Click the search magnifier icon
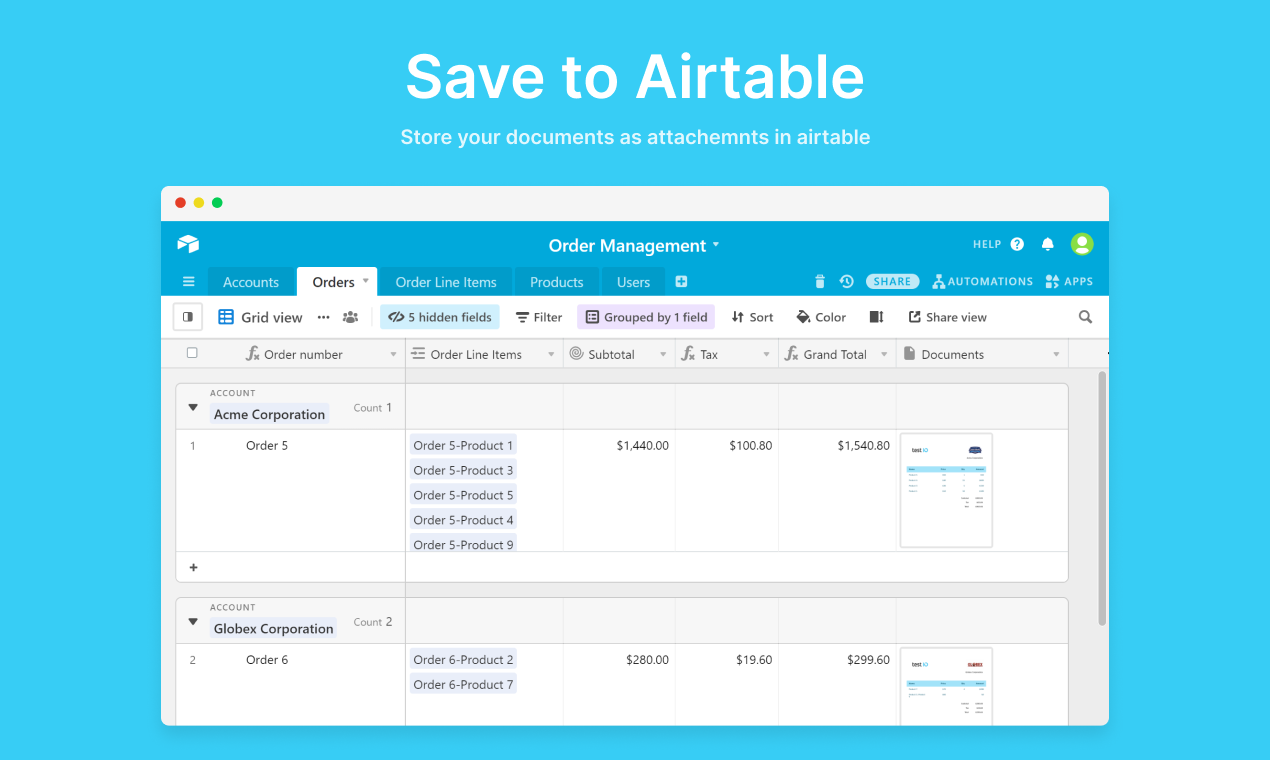The width and height of the screenshot is (1270, 760). [x=1085, y=317]
